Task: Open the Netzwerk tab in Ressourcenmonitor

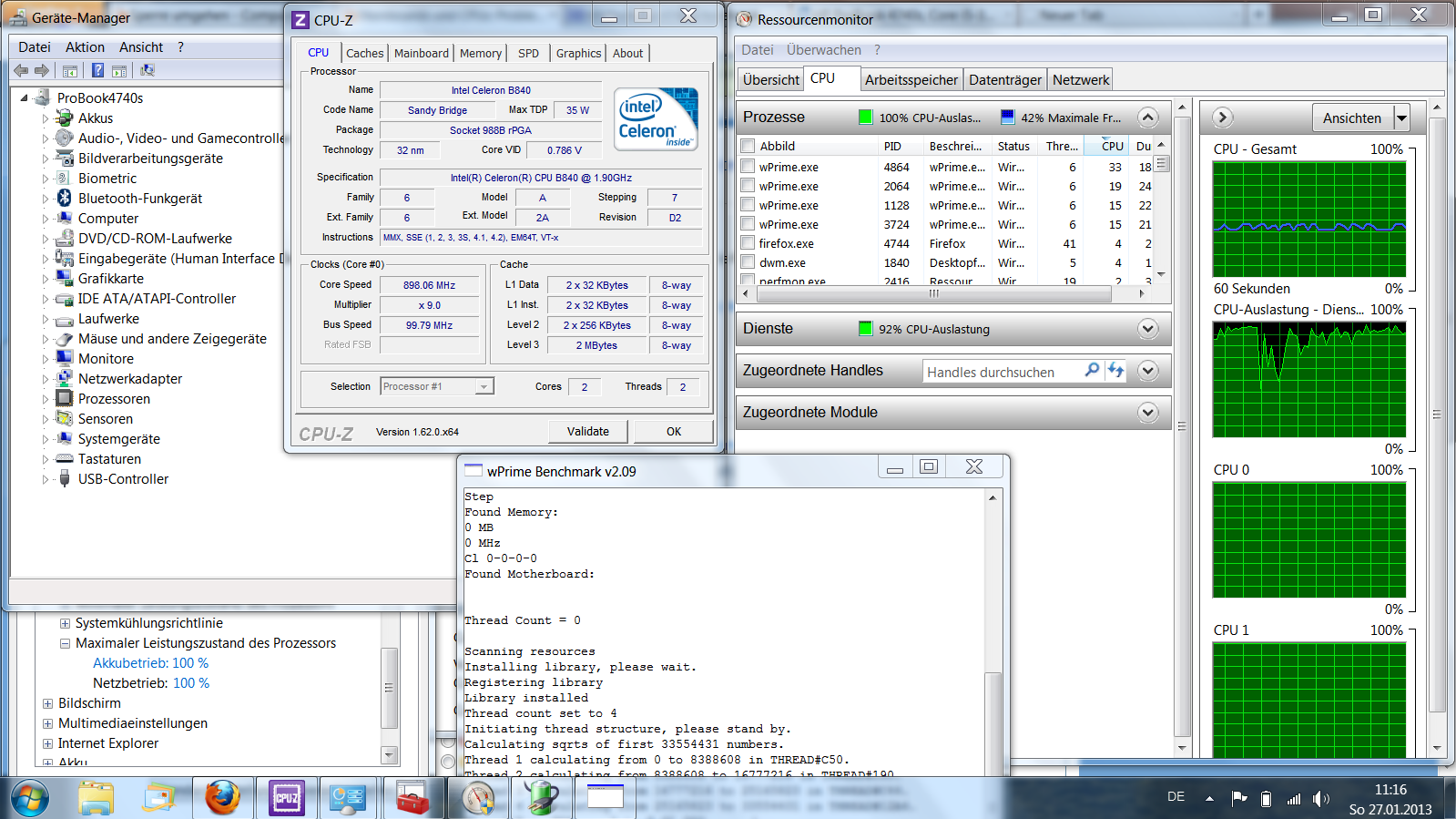Action: pyautogui.click(x=1081, y=80)
